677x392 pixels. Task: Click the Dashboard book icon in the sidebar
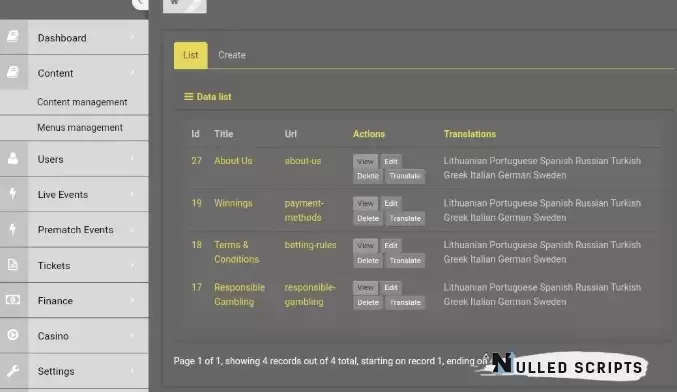tap(13, 37)
